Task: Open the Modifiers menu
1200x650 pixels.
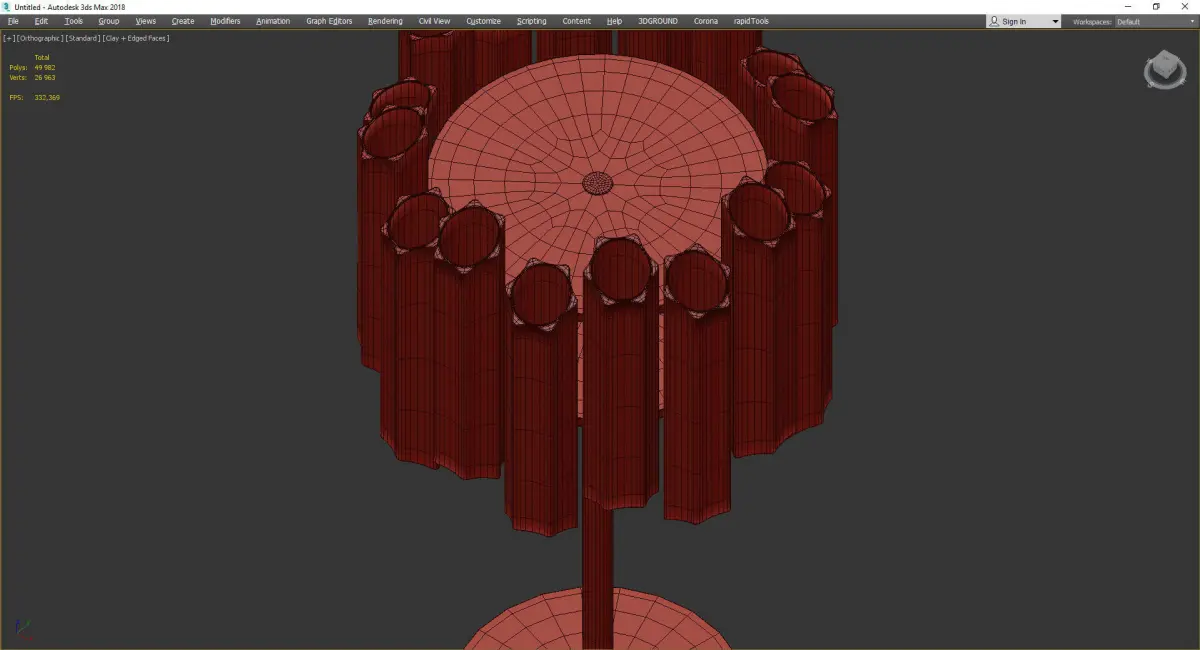Action: 225,21
